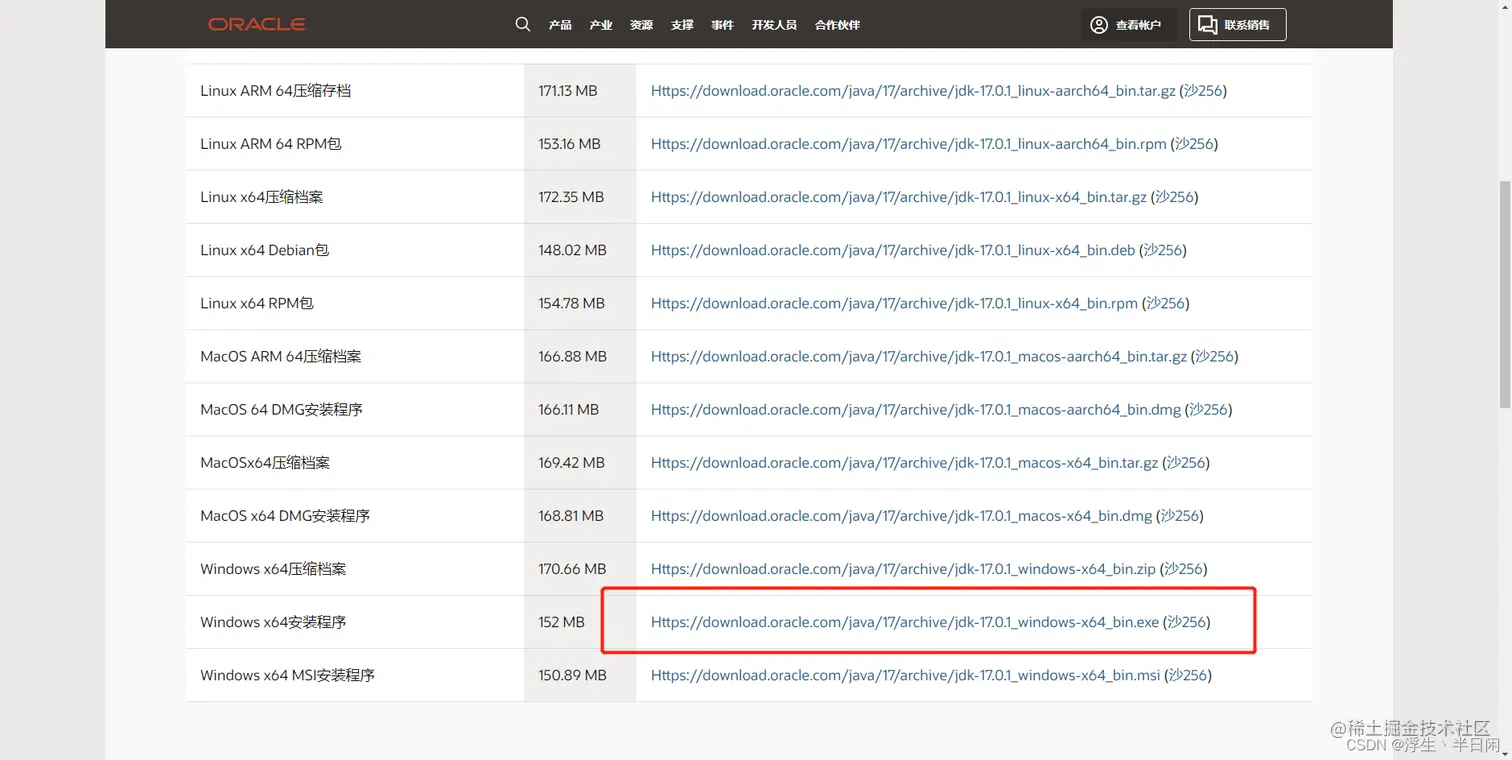
Task: Select the Windows x64压缩档案 label
Action: tap(273, 568)
